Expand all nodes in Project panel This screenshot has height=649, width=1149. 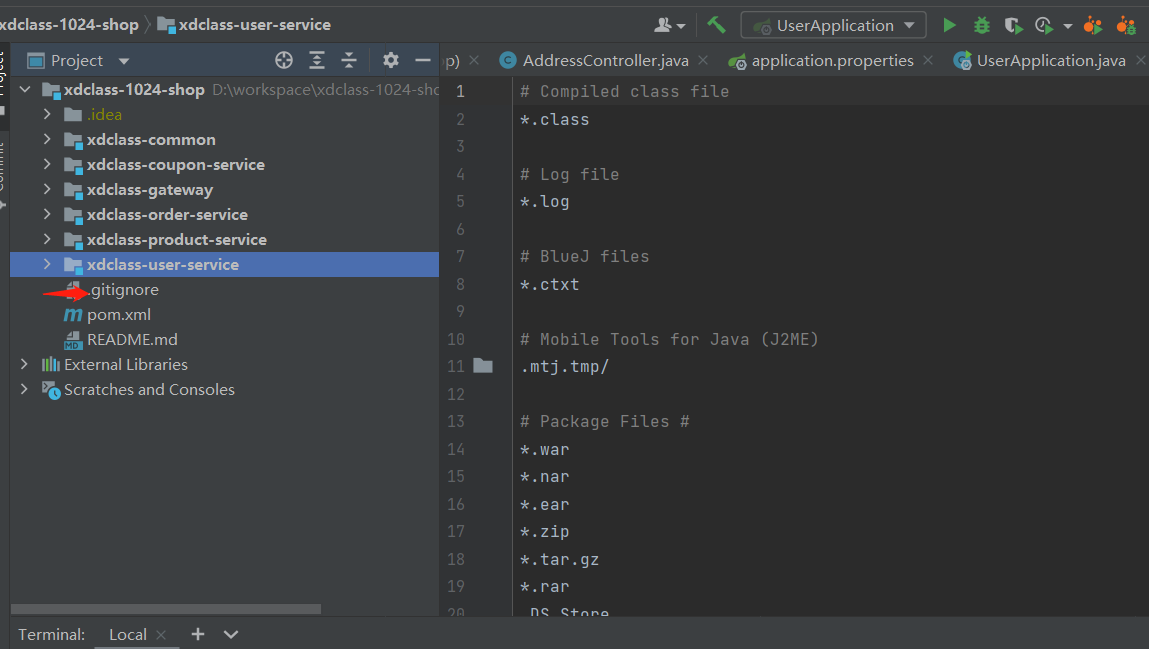pos(317,61)
